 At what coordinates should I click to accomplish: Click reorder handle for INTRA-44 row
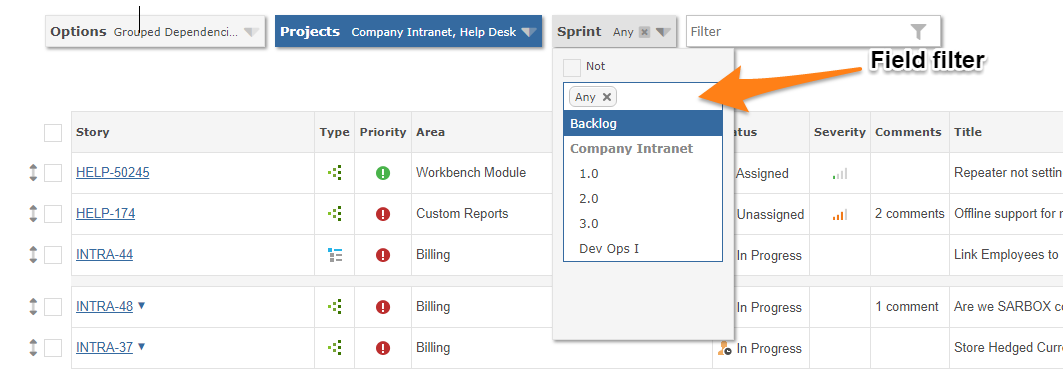tap(33, 255)
